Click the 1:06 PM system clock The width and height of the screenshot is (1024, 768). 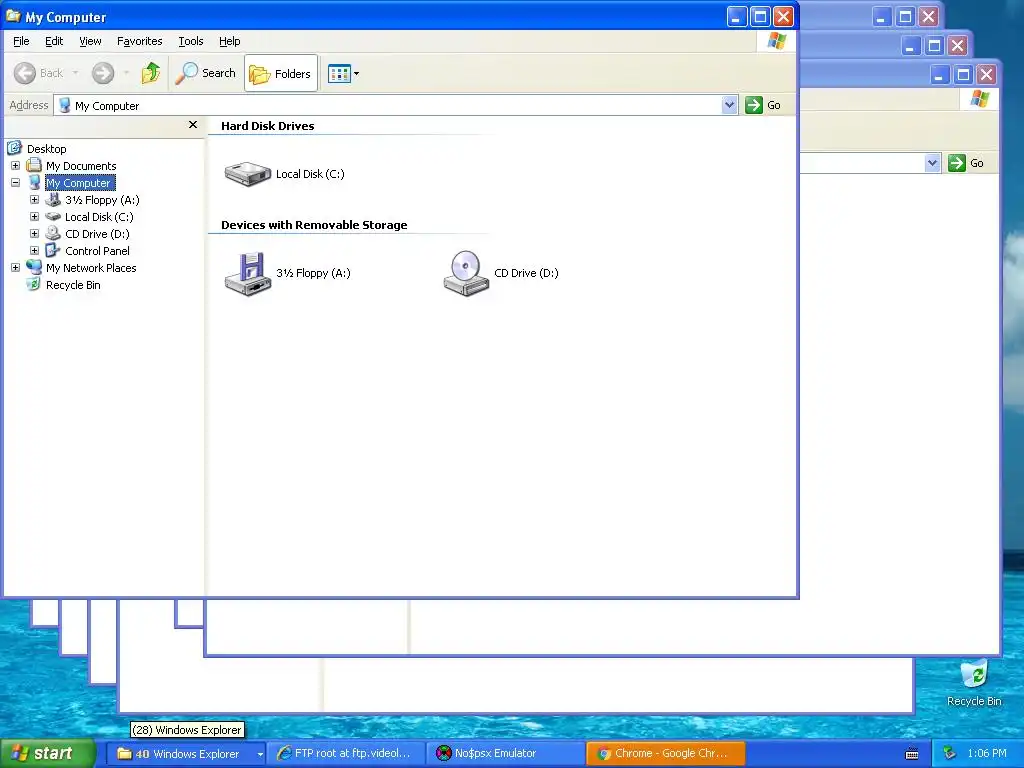(x=987, y=754)
